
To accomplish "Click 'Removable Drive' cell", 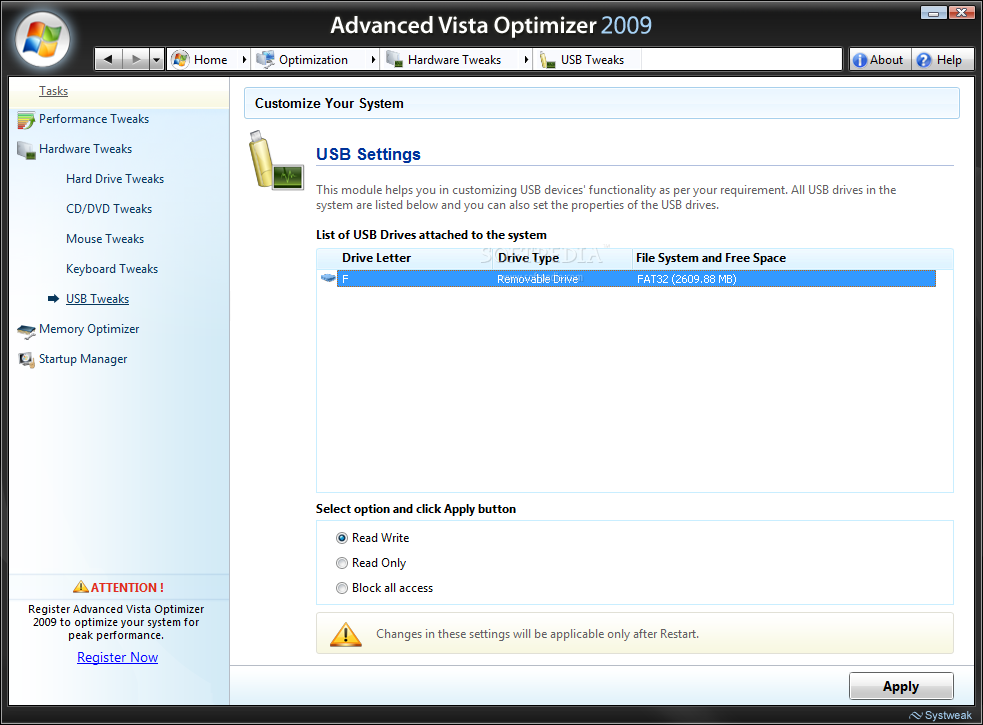I will 537,279.
